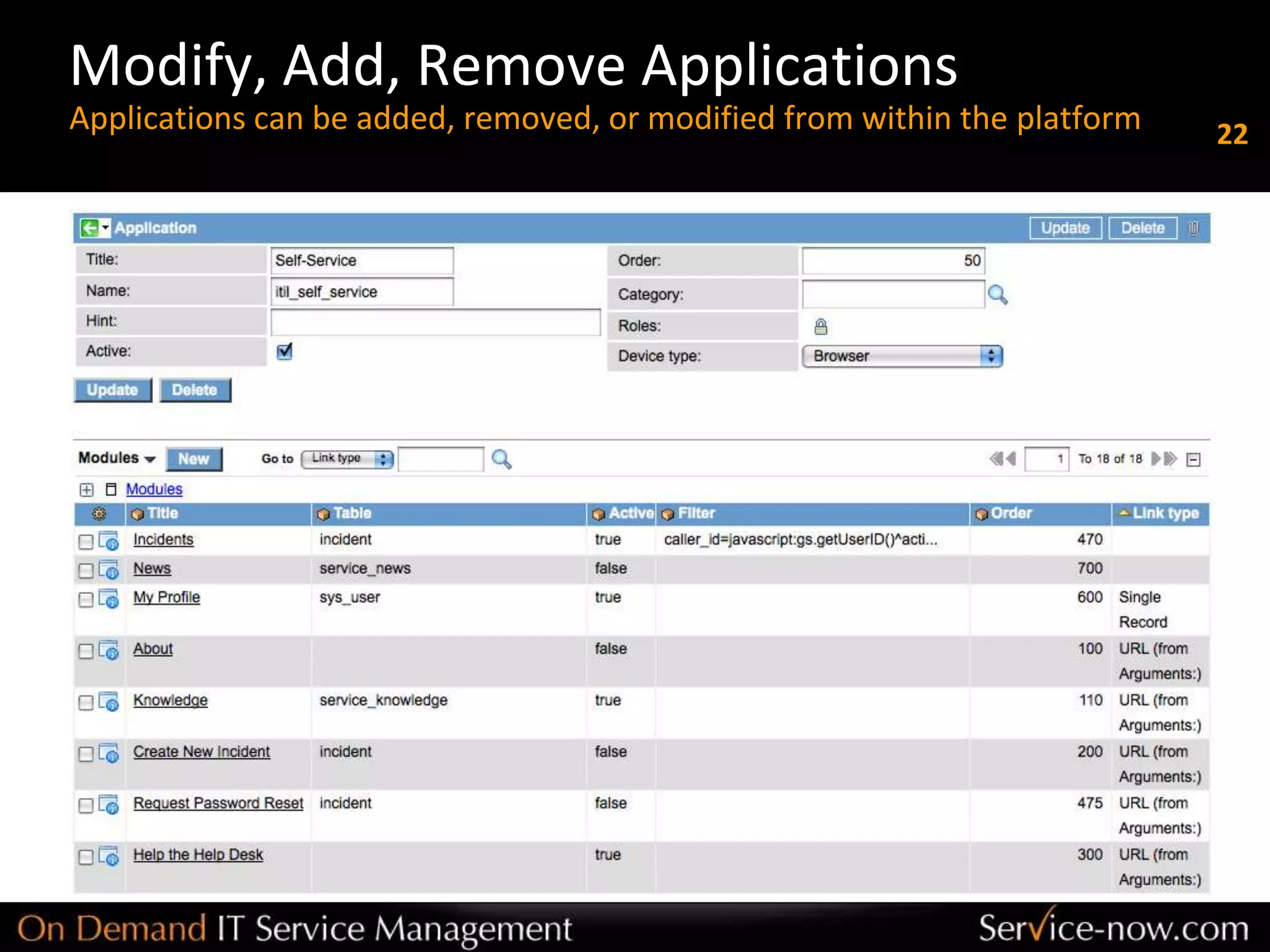Select the Create New Incident row checkbox
Image resolution: width=1270 pixels, height=952 pixels.
[x=86, y=754]
